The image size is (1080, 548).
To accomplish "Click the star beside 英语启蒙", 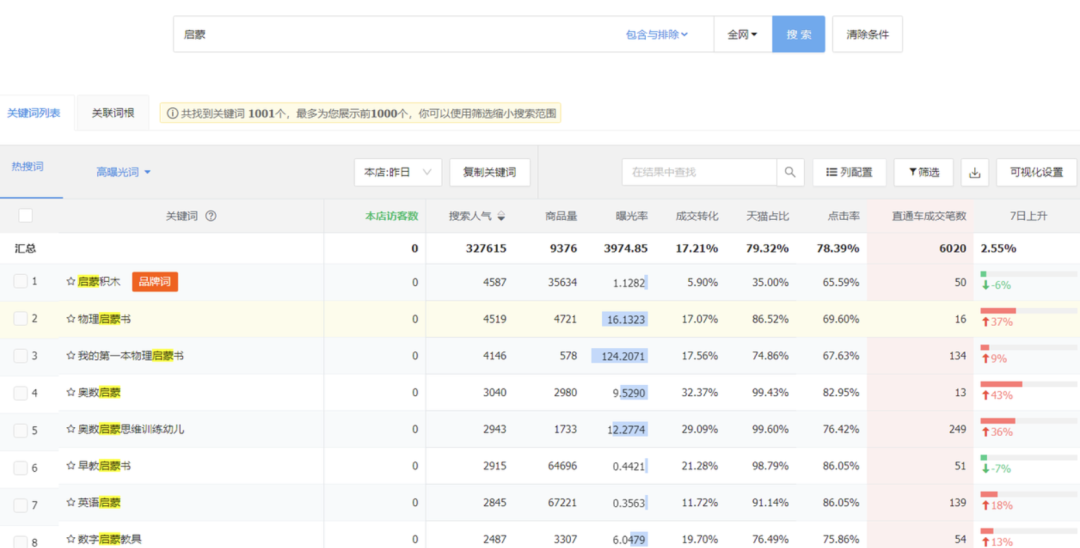I will 71,503.
